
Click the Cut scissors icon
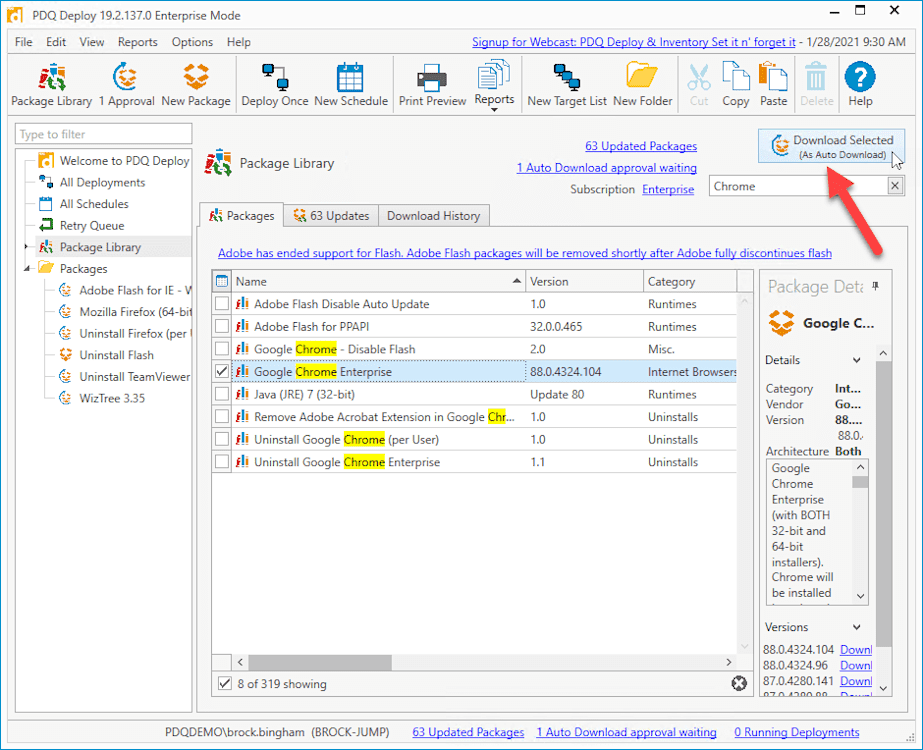699,85
